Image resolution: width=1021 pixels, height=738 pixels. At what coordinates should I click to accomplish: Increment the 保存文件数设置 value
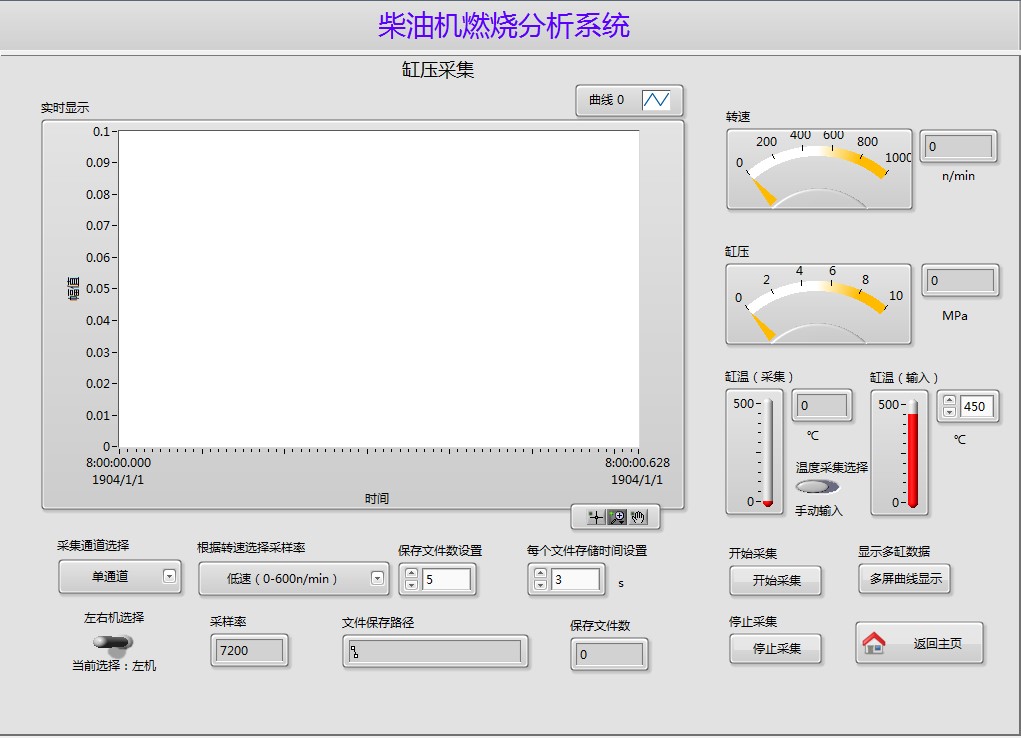[x=412, y=574]
